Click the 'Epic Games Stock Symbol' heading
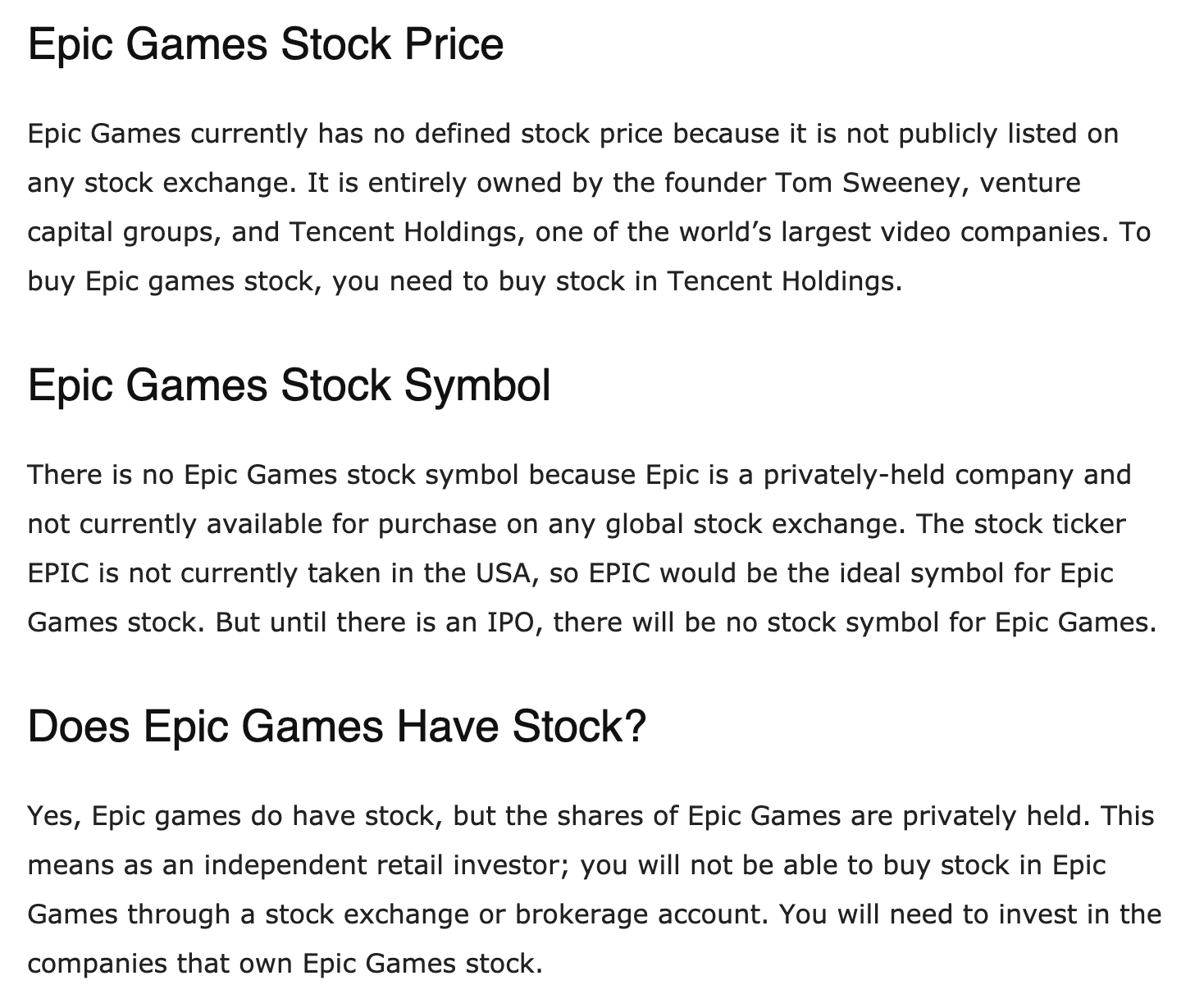 click(289, 385)
